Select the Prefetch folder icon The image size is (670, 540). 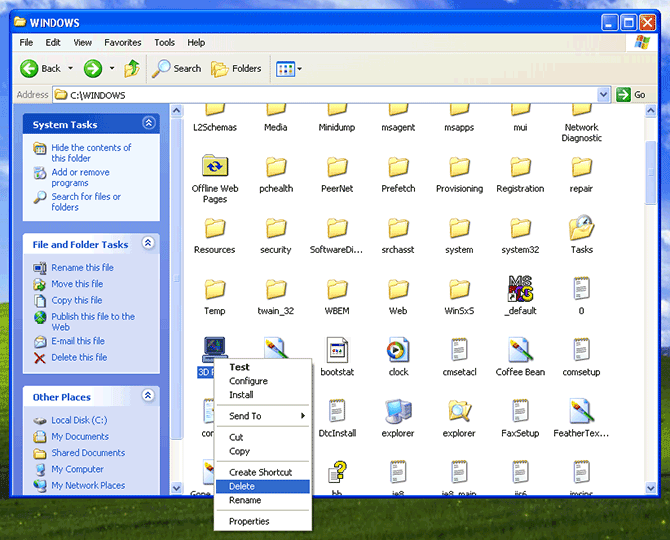tap(398, 167)
